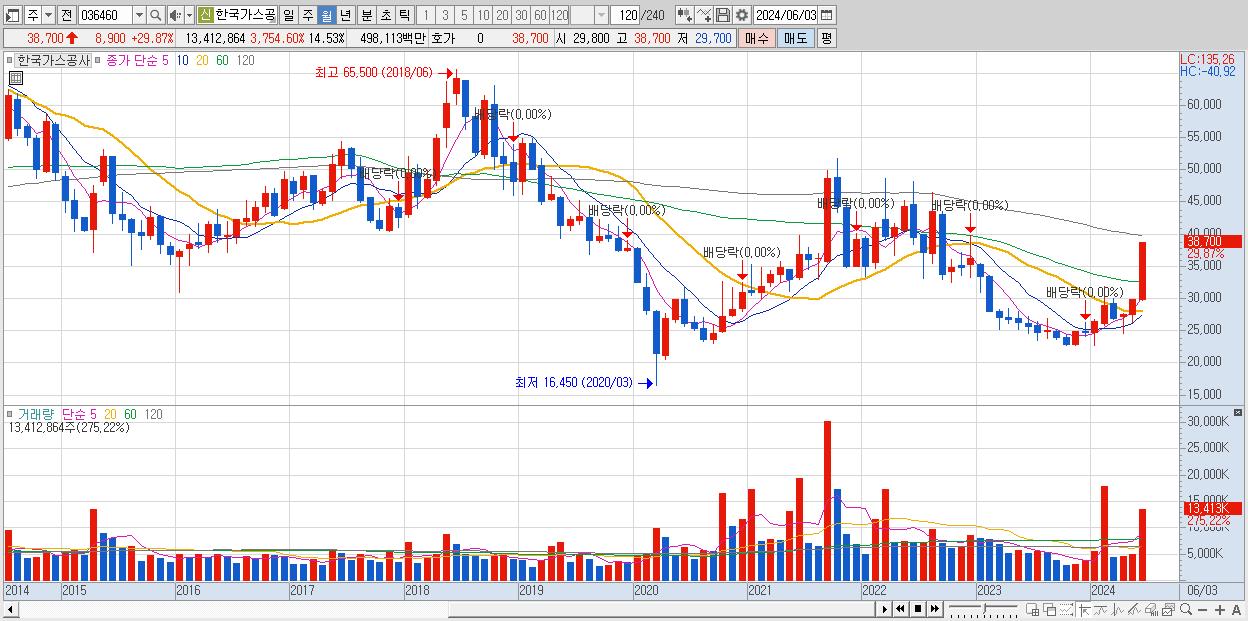Switch chart to weekly period 주
Screen dimensions: 1248x621
[x=307, y=15]
